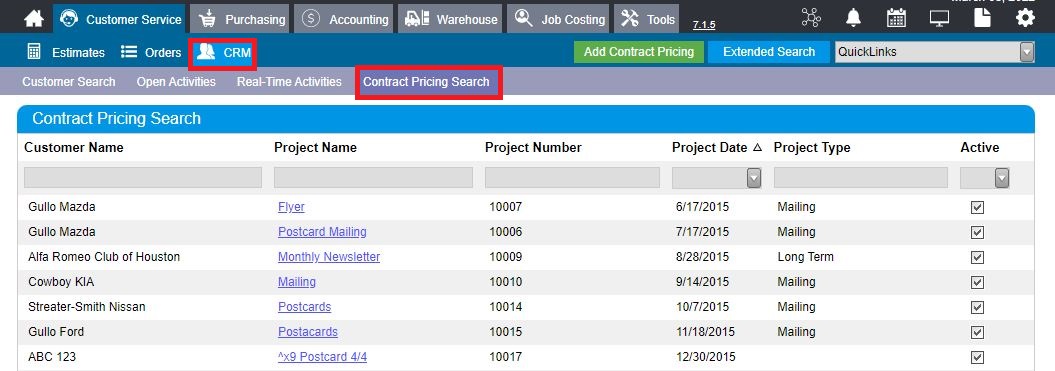The width and height of the screenshot is (1055, 371).
Task: Open Estimates section
Action: 66,53
